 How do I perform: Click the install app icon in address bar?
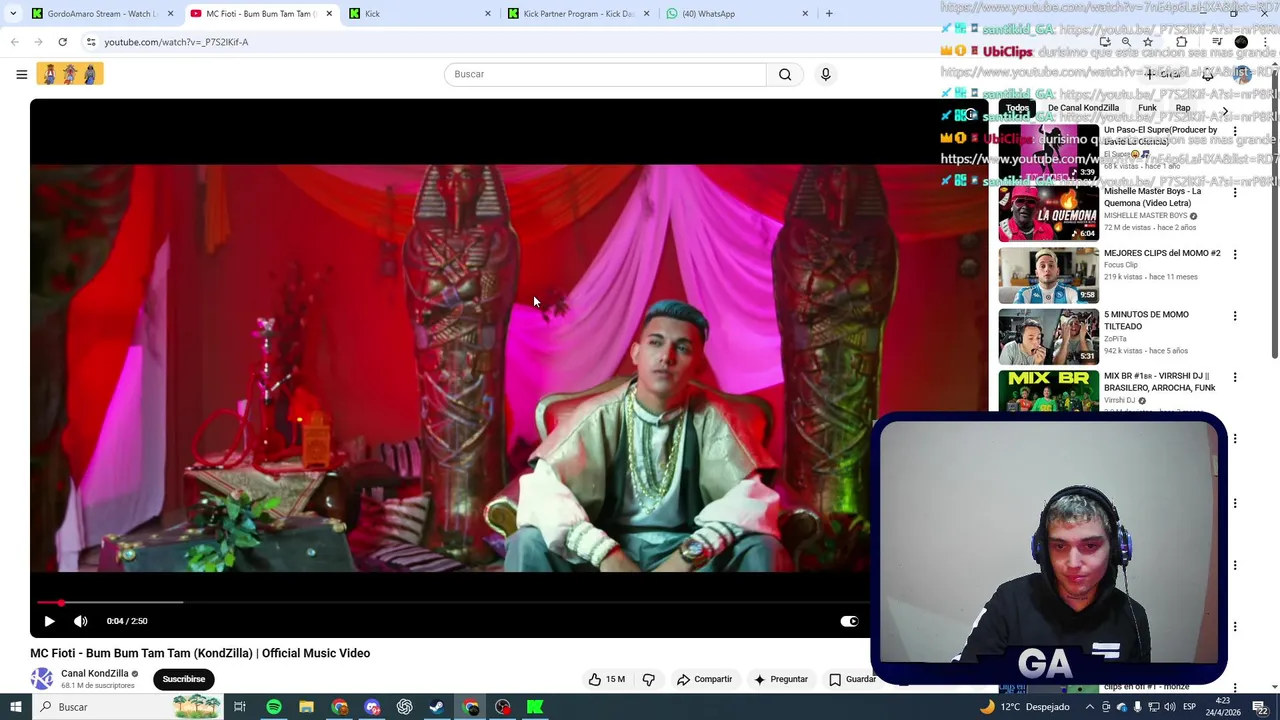[x=1105, y=42]
